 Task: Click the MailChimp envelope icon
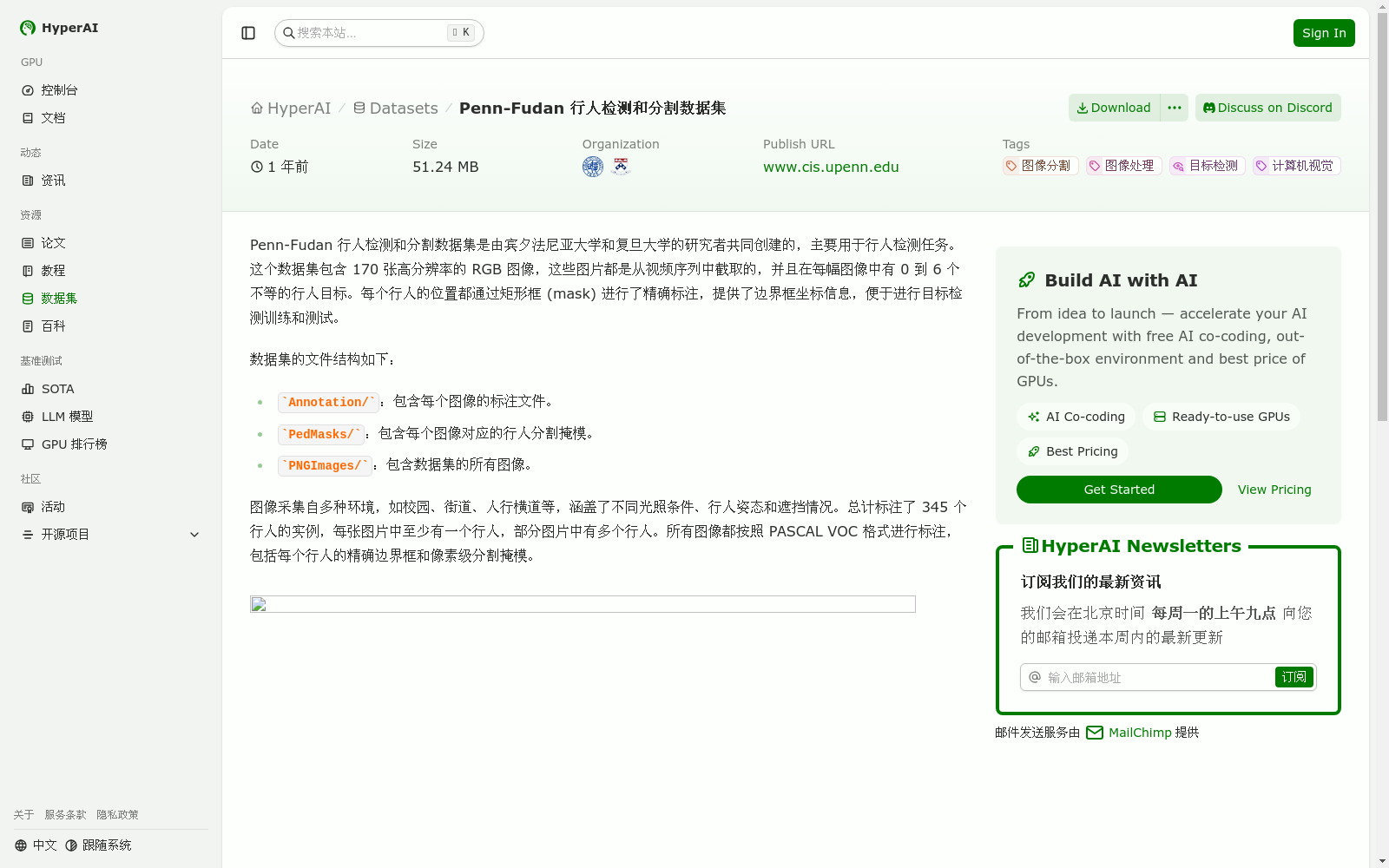point(1095,733)
